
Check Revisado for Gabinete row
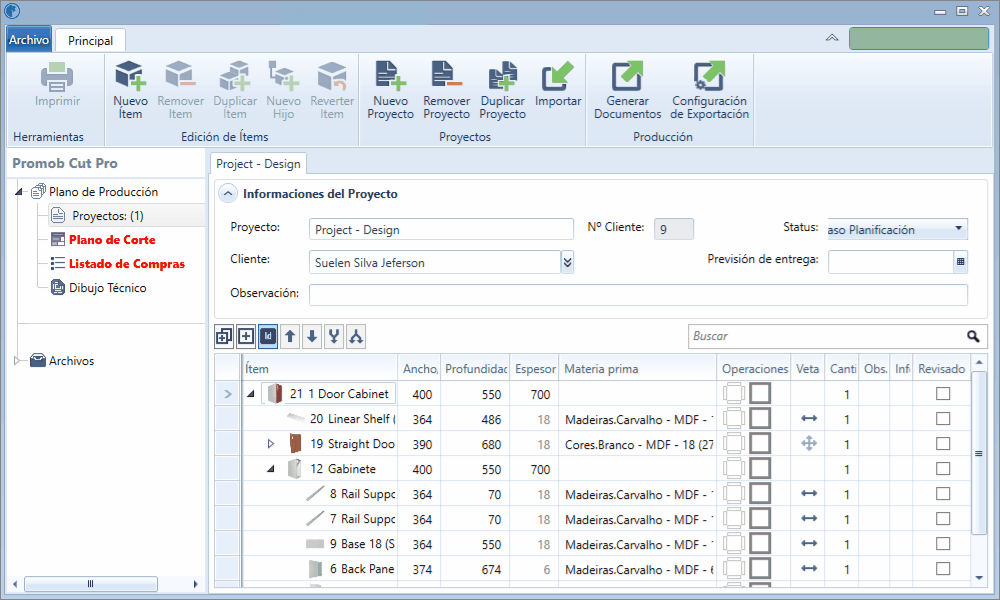click(943, 469)
